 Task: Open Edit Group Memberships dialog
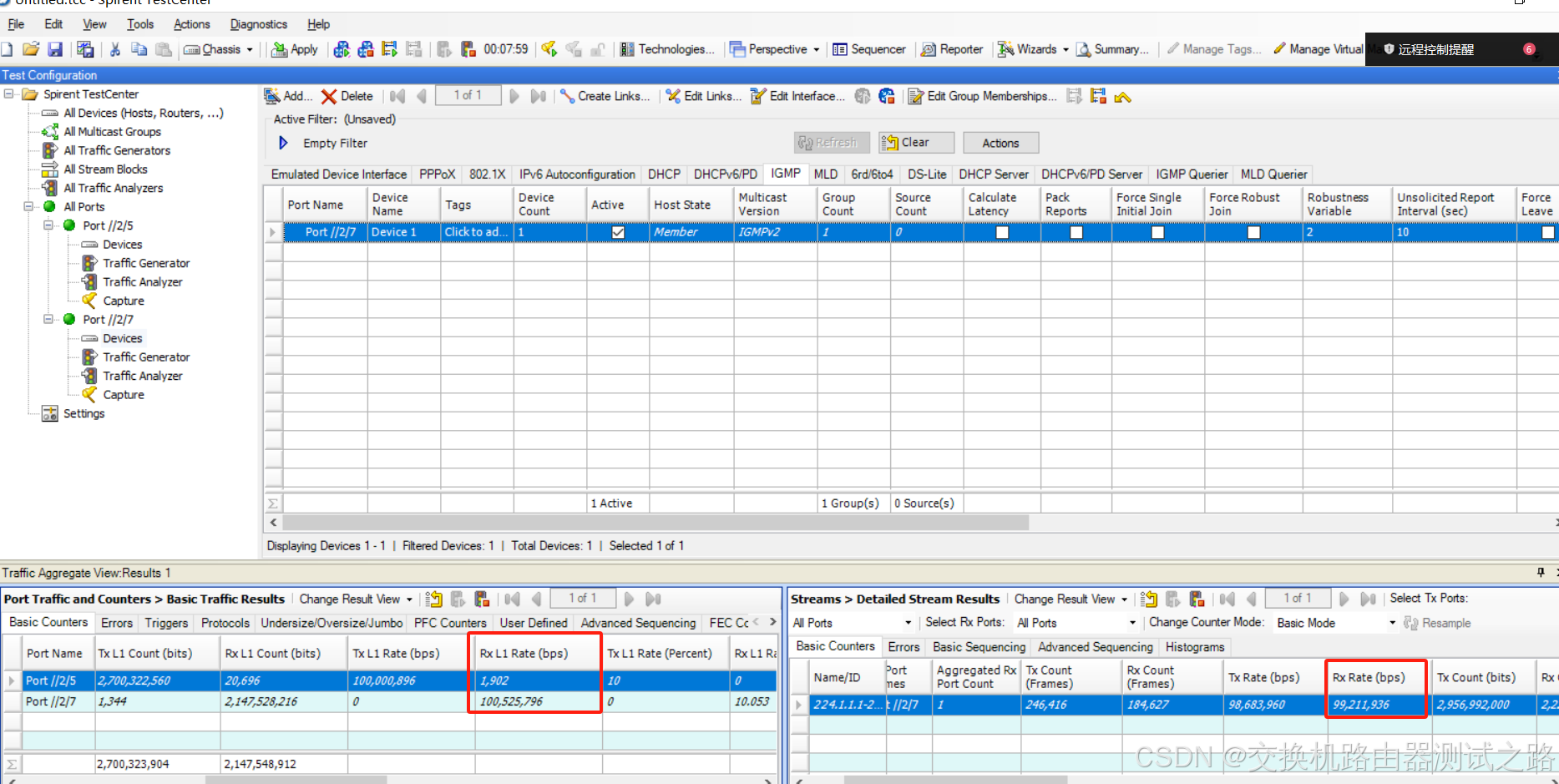point(982,96)
